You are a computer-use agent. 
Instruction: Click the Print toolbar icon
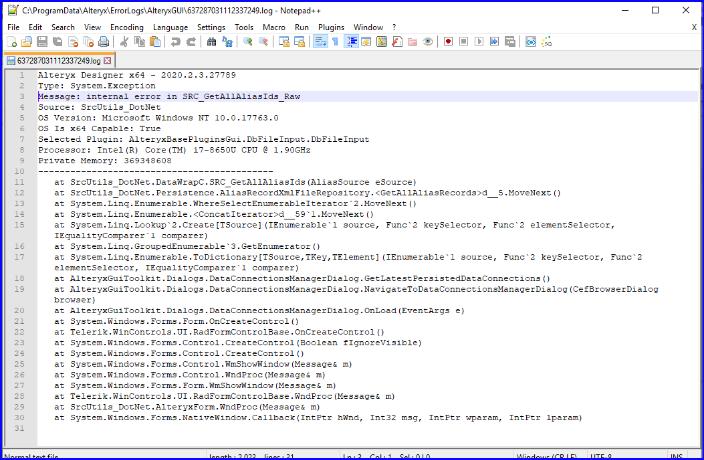pos(104,42)
